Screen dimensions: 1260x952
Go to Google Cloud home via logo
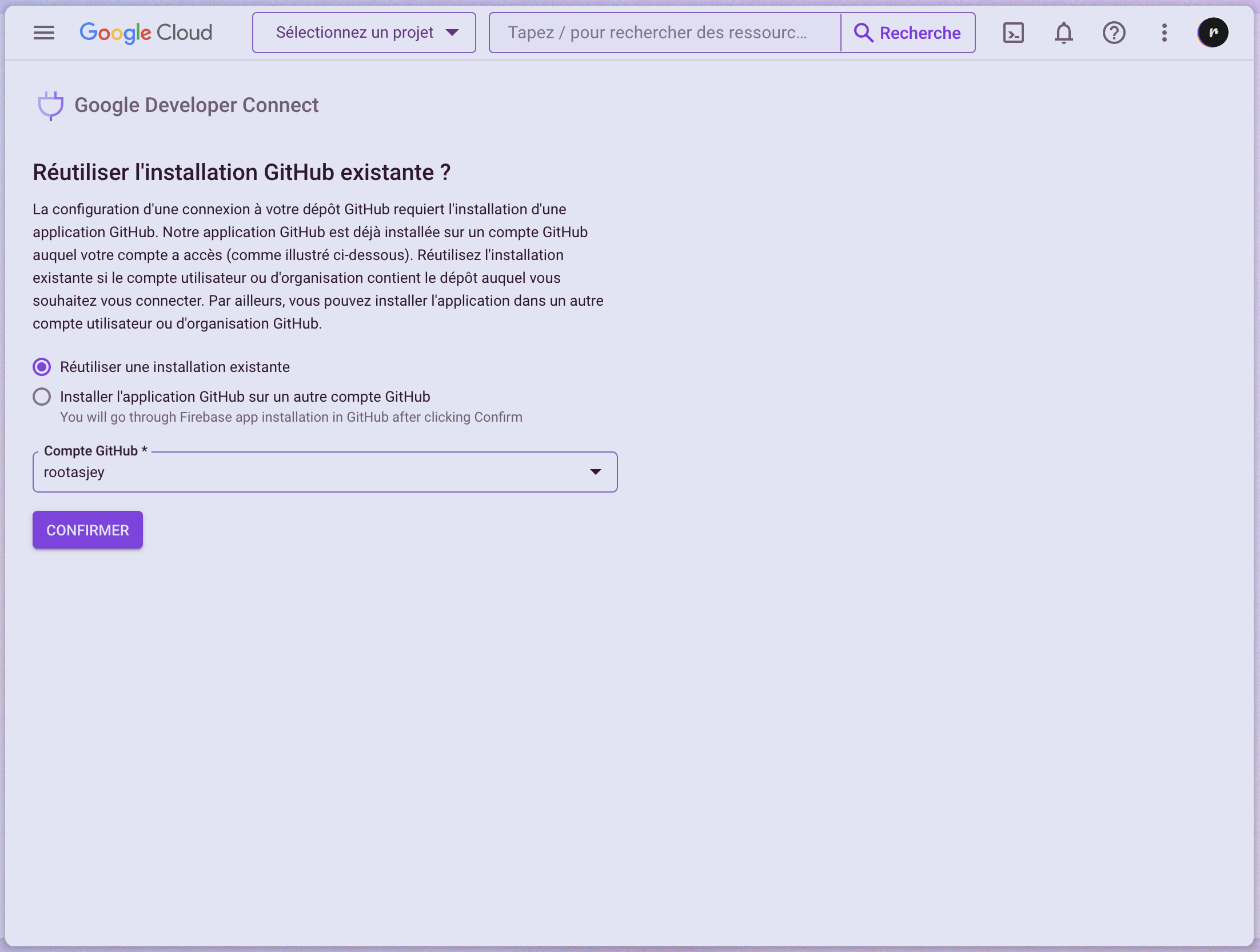pyautogui.click(x=146, y=33)
